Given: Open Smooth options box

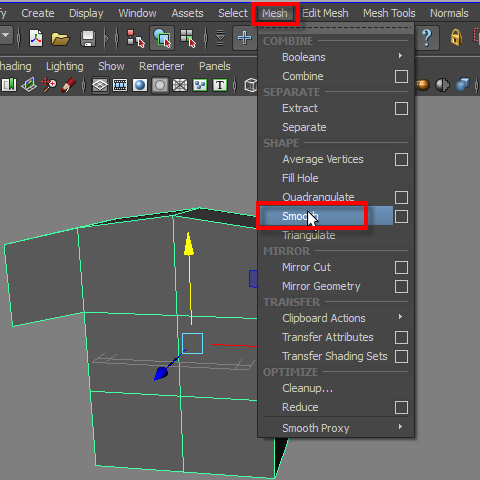Looking at the screenshot, I should tap(401, 216).
